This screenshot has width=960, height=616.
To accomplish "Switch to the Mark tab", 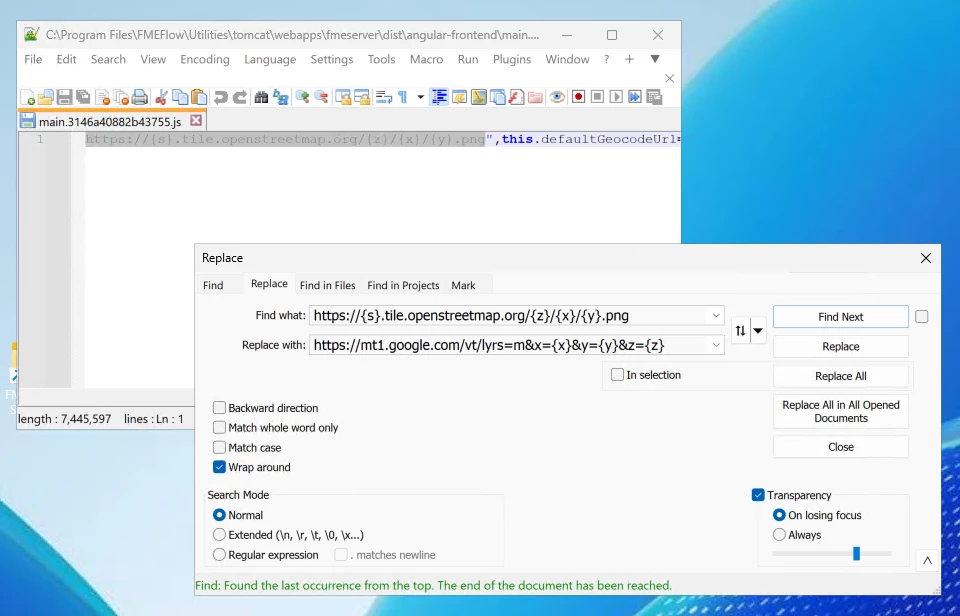I will [463, 285].
